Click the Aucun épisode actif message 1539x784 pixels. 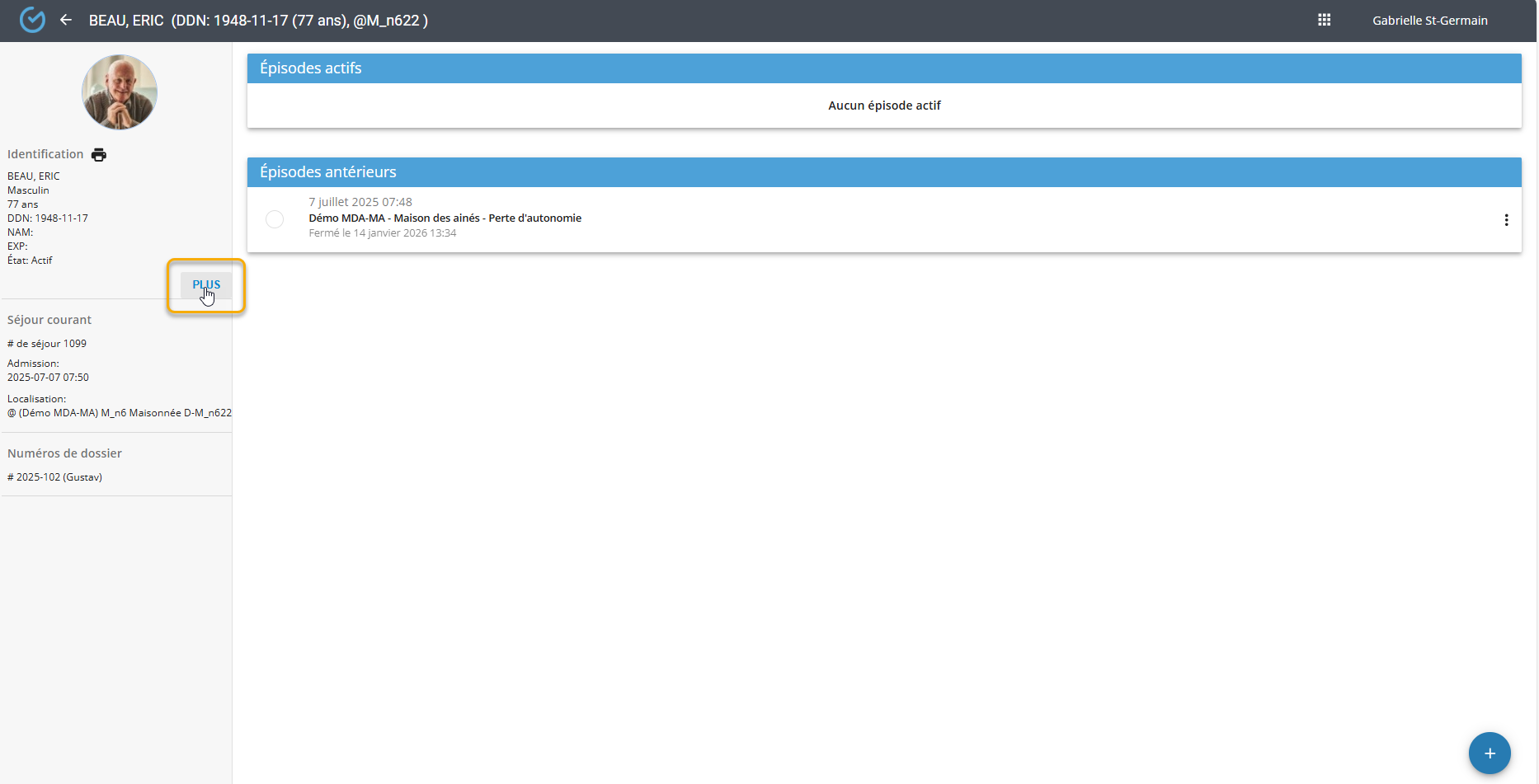[884, 106]
